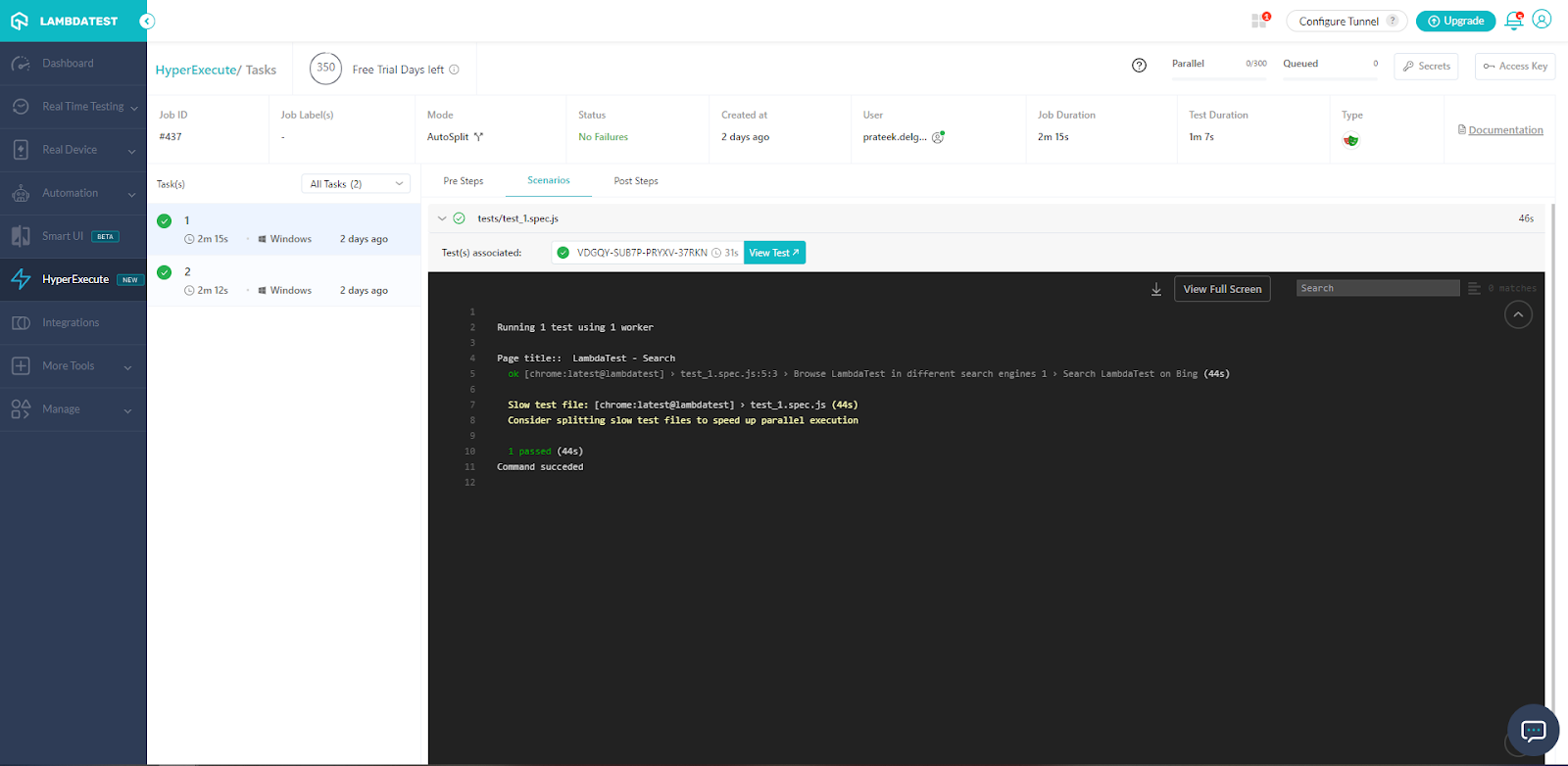Open the chat support bubble
The width and height of the screenshot is (1568, 766).
[1533, 730]
